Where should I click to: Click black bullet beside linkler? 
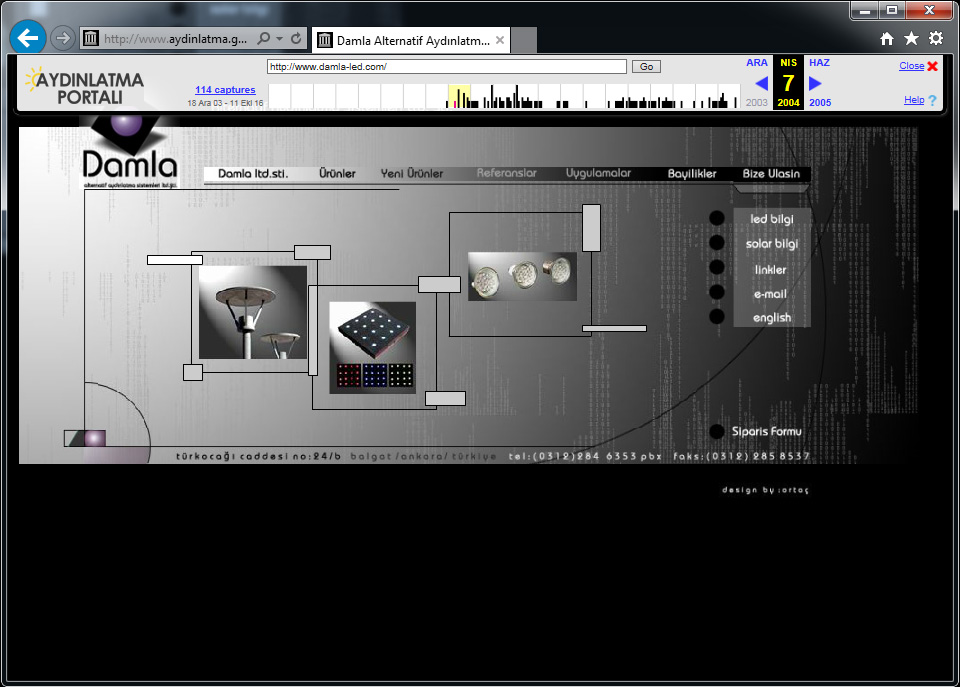tap(716, 268)
